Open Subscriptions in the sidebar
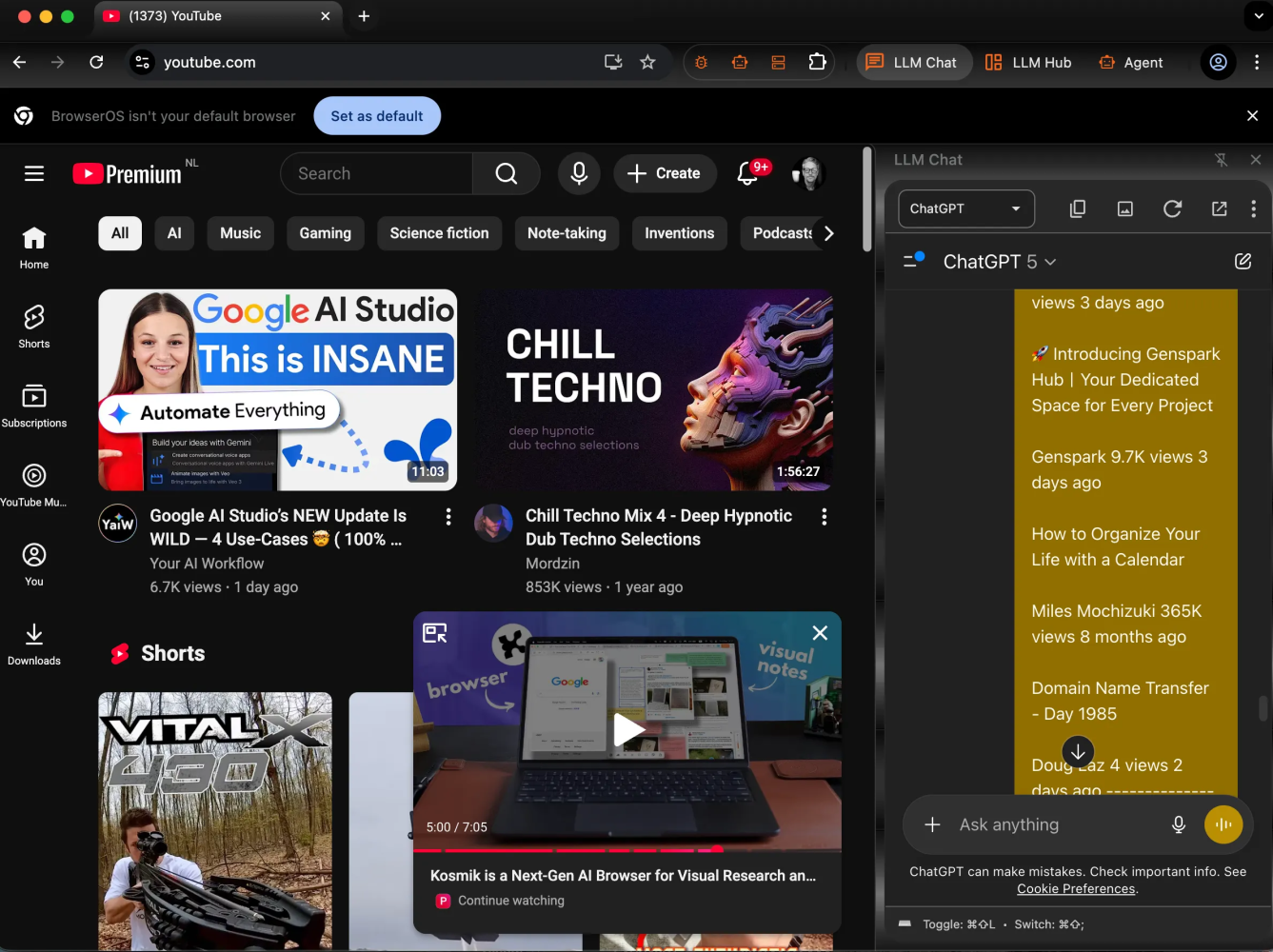 pyautogui.click(x=34, y=405)
